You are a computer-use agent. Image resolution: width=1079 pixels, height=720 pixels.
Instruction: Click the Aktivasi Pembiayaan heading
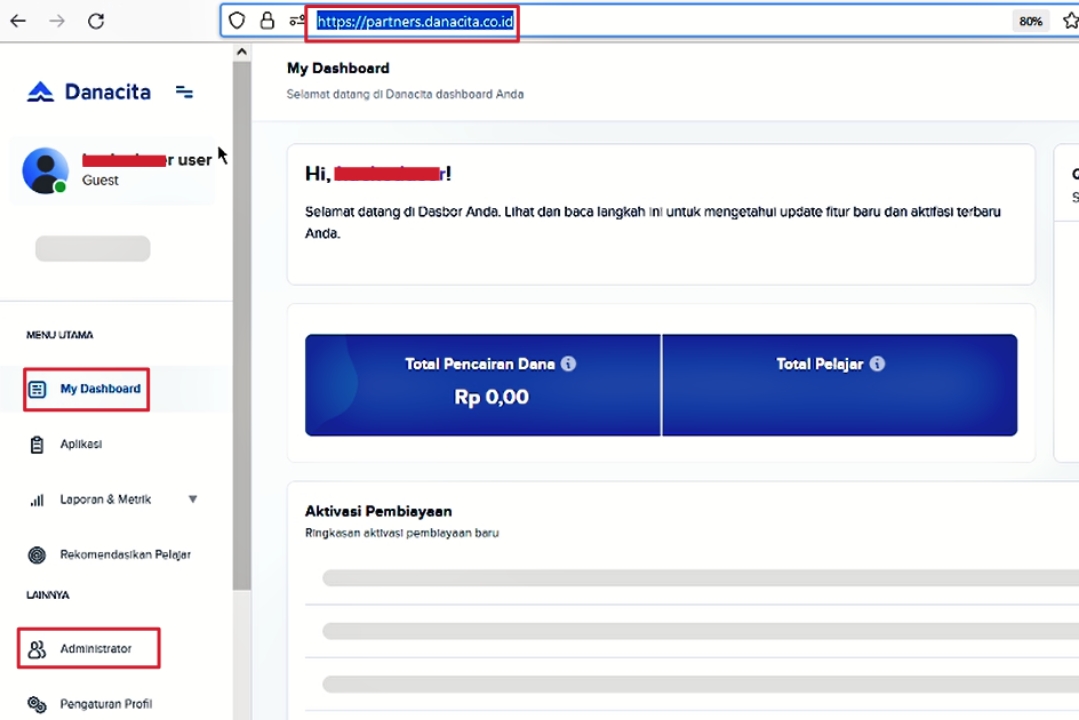pyautogui.click(x=378, y=511)
